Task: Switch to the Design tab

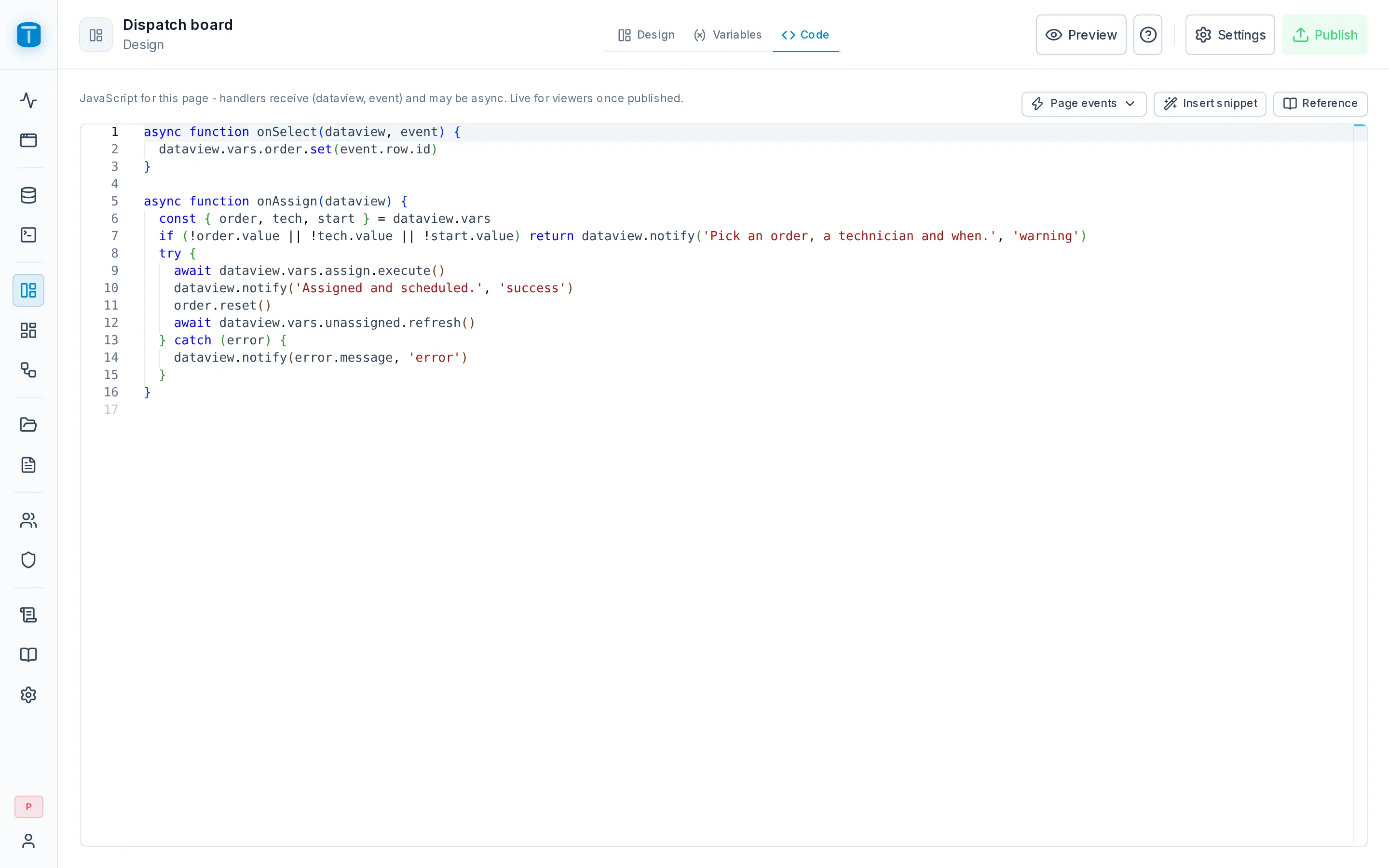Action: [646, 35]
